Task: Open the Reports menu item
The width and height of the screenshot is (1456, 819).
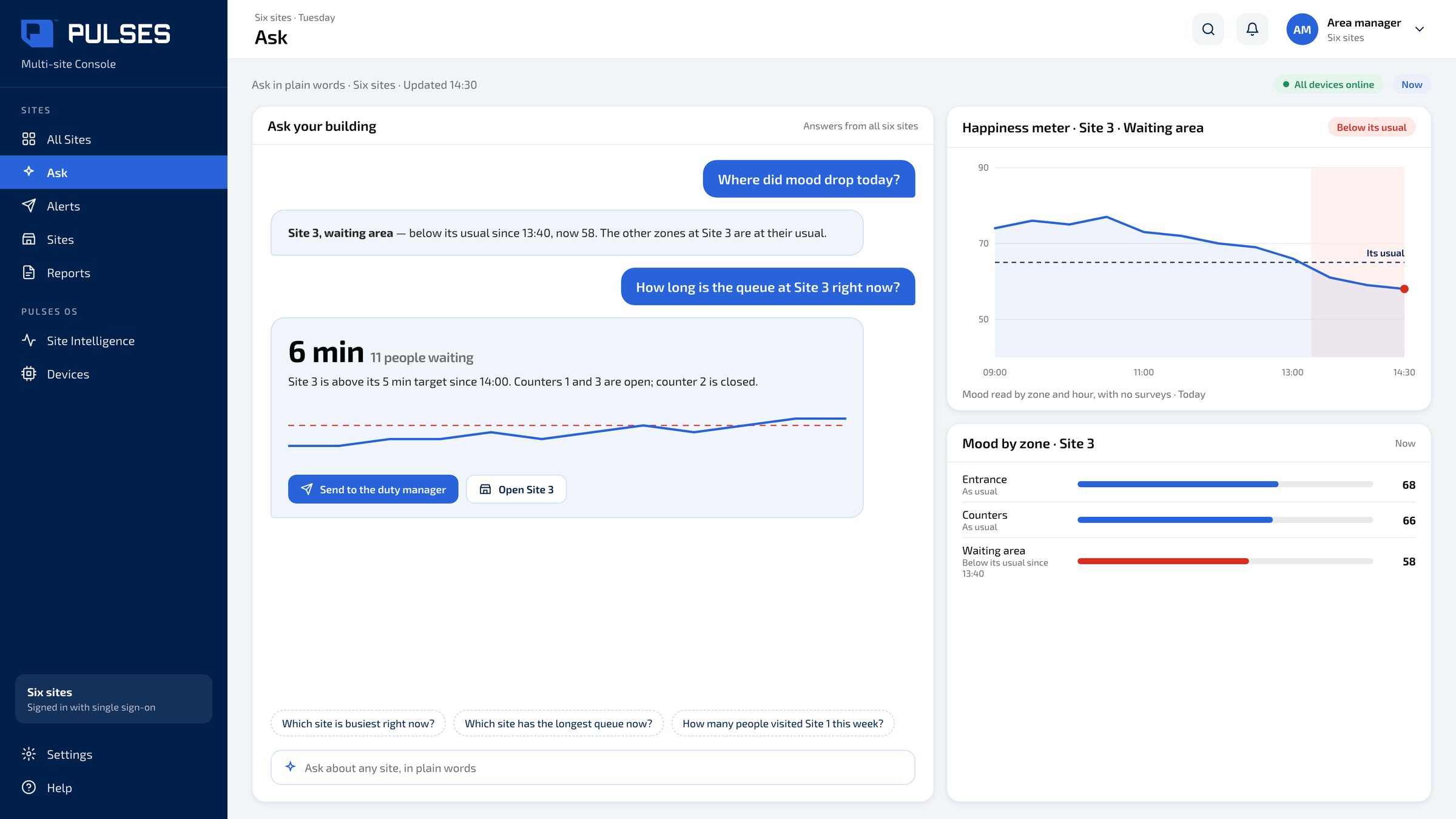Action: point(113,272)
